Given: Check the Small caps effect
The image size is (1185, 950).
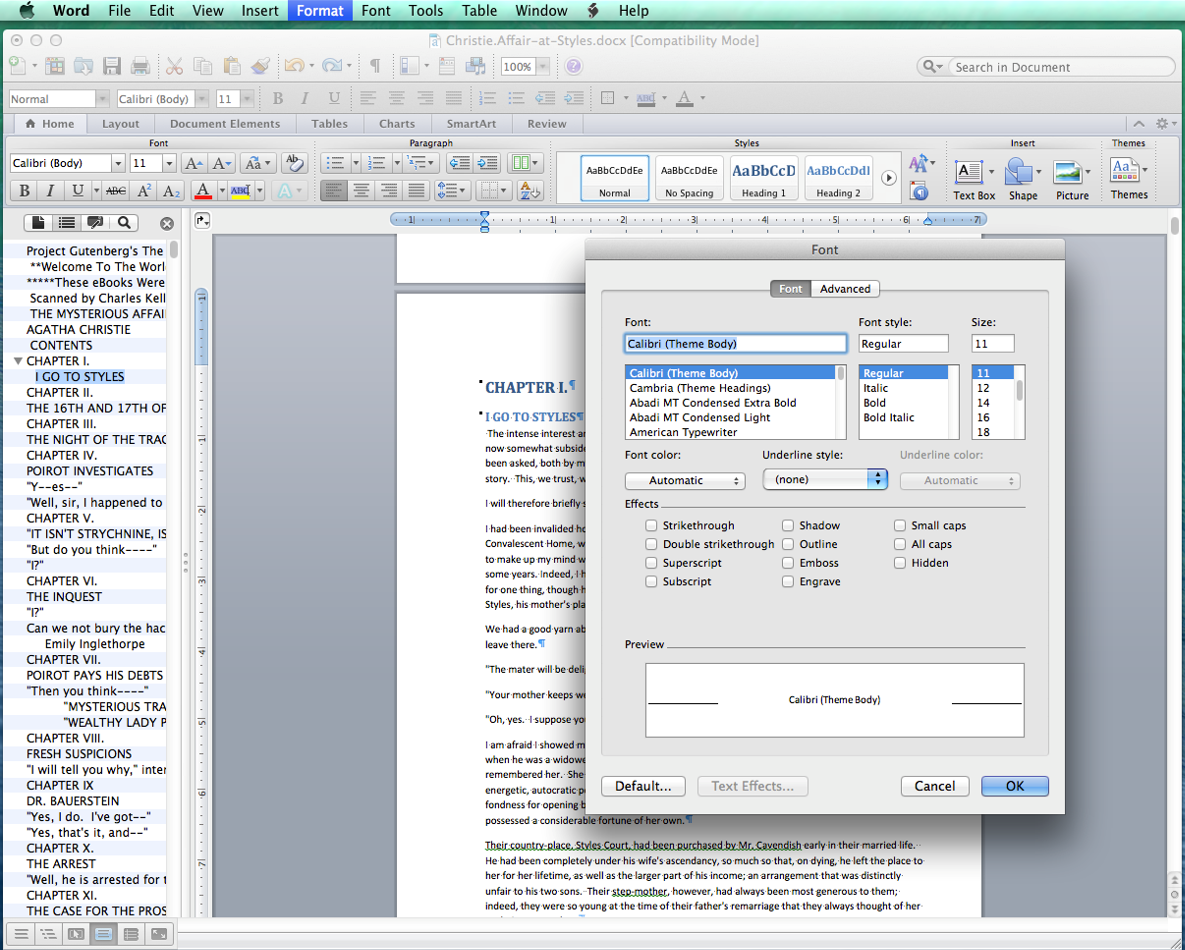Looking at the screenshot, I should [900, 526].
